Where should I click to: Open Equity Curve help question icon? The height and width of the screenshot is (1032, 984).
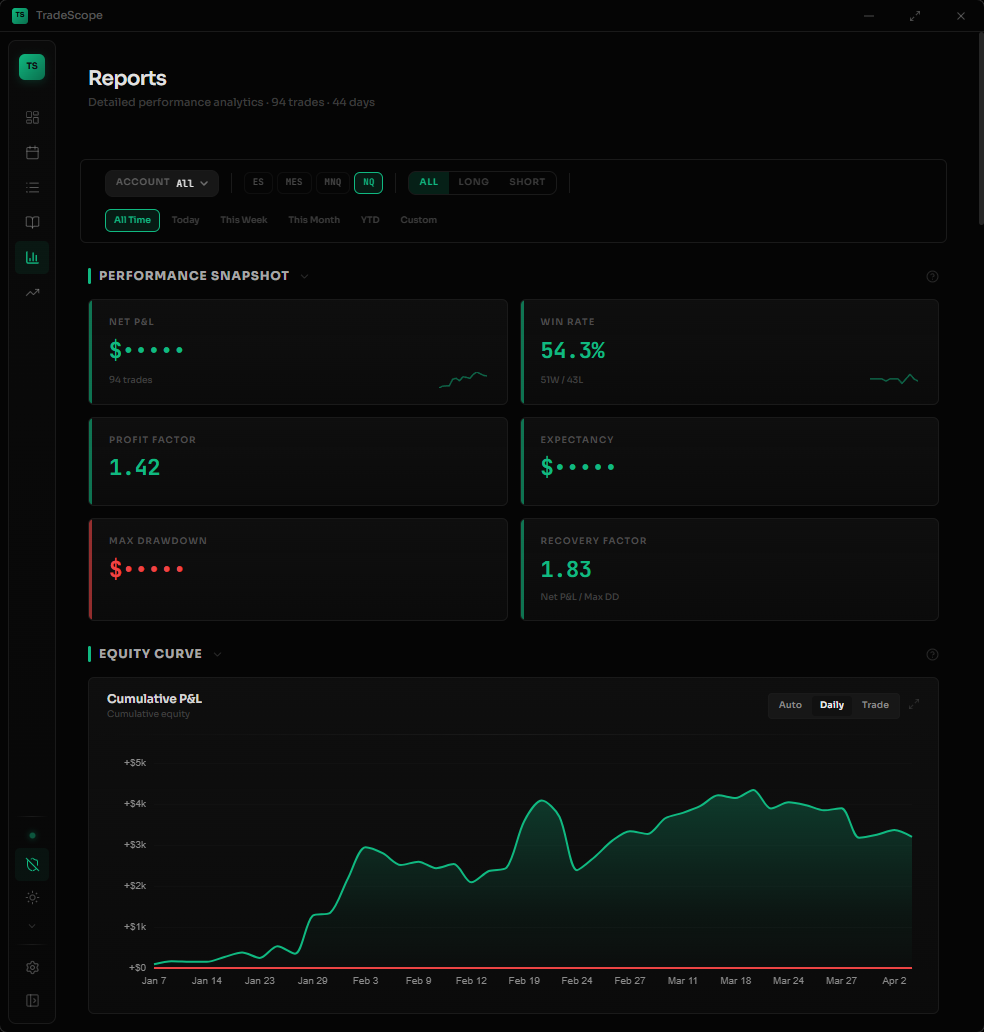[x=932, y=654]
